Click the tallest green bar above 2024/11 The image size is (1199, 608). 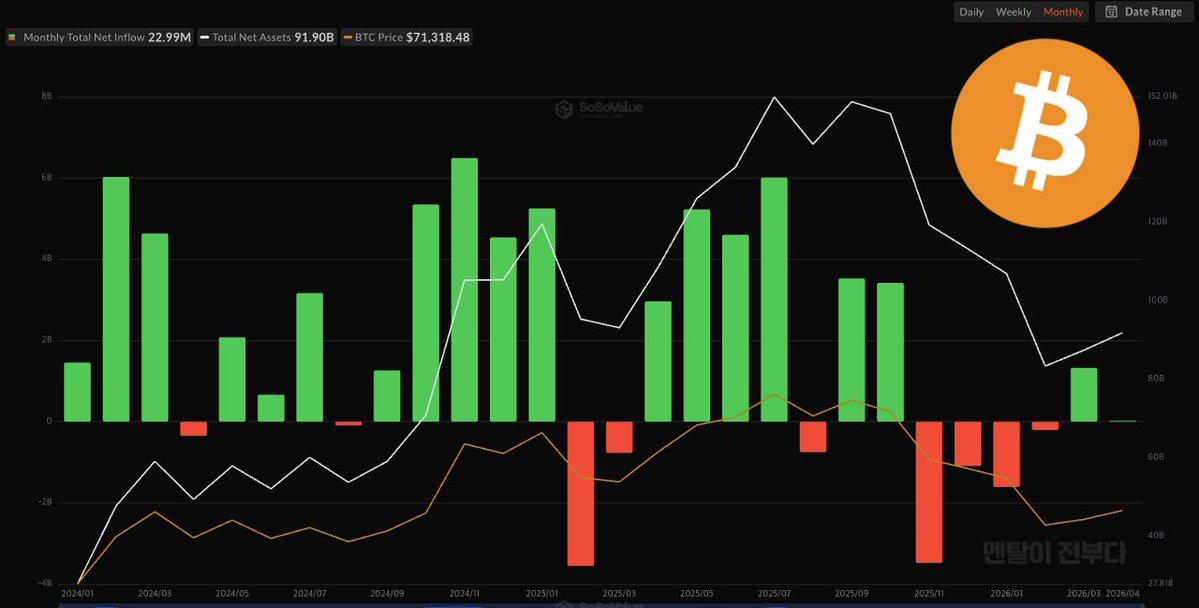[x=464, y=290]
